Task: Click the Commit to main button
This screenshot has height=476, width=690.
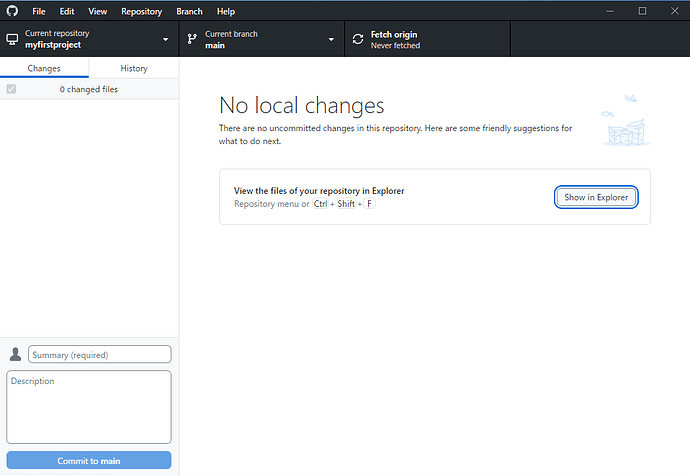Action: (89, 461)
